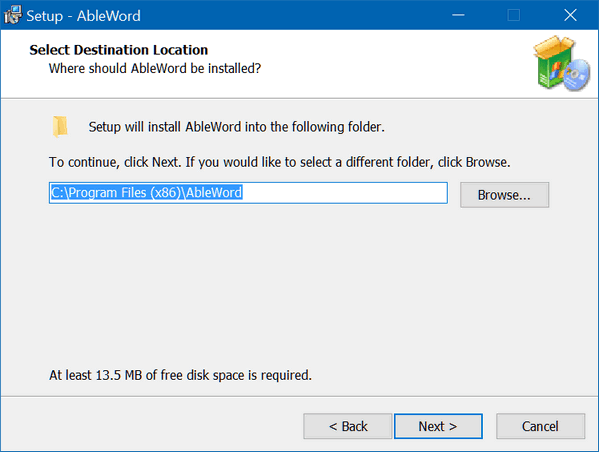Click 'Where should AbleWord be installed?' subtitle
Viewport: 599px width, 452px height.
pyautogui.click(x=155, y=68)
